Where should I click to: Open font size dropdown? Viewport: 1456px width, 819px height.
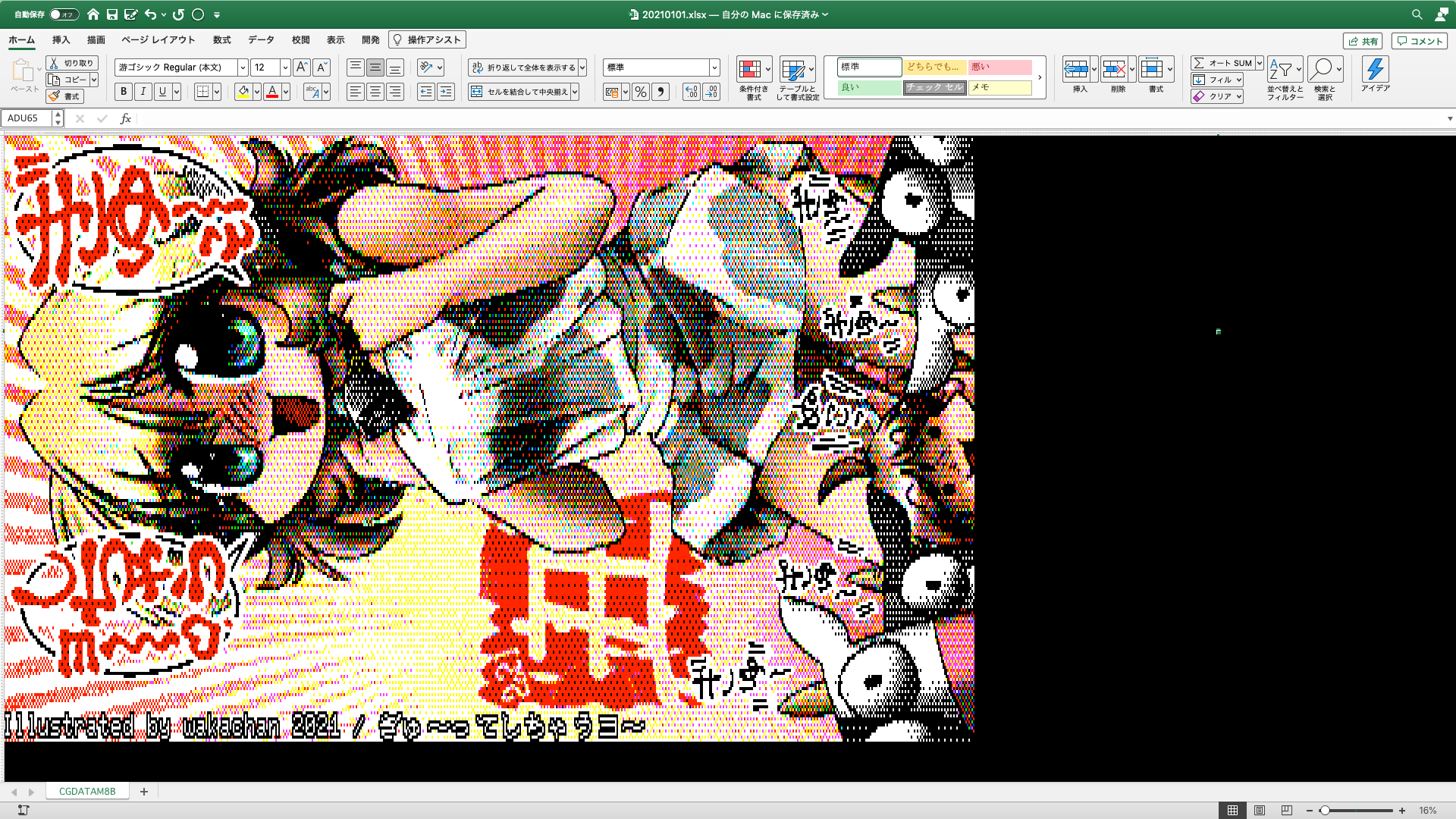(x=285, y=67)
